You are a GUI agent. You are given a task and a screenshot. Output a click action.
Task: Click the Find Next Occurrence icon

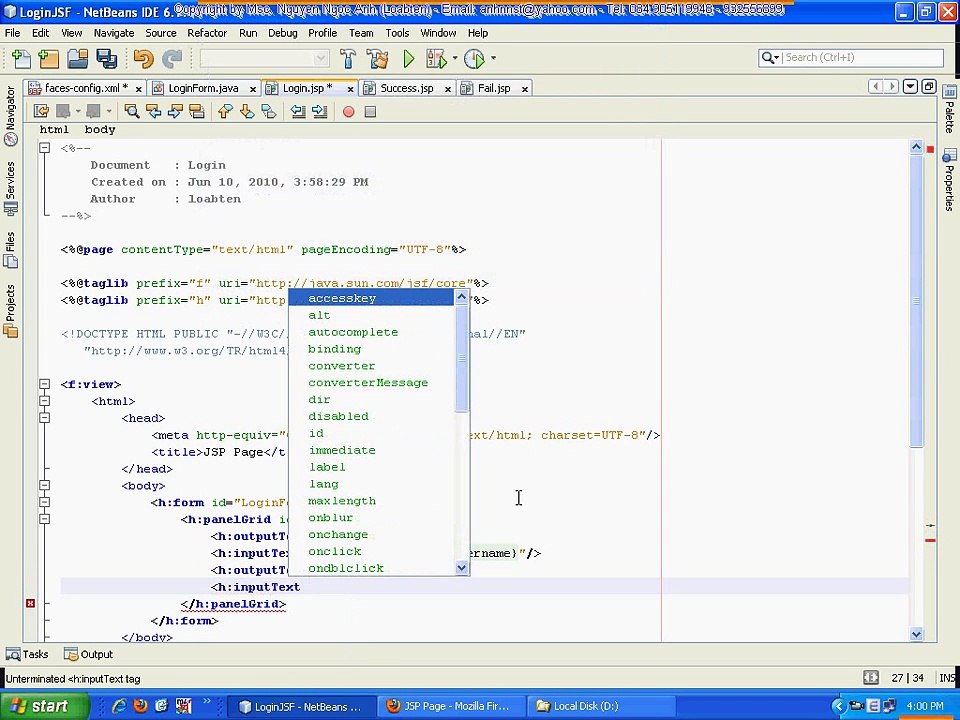[x=175, y=111]
